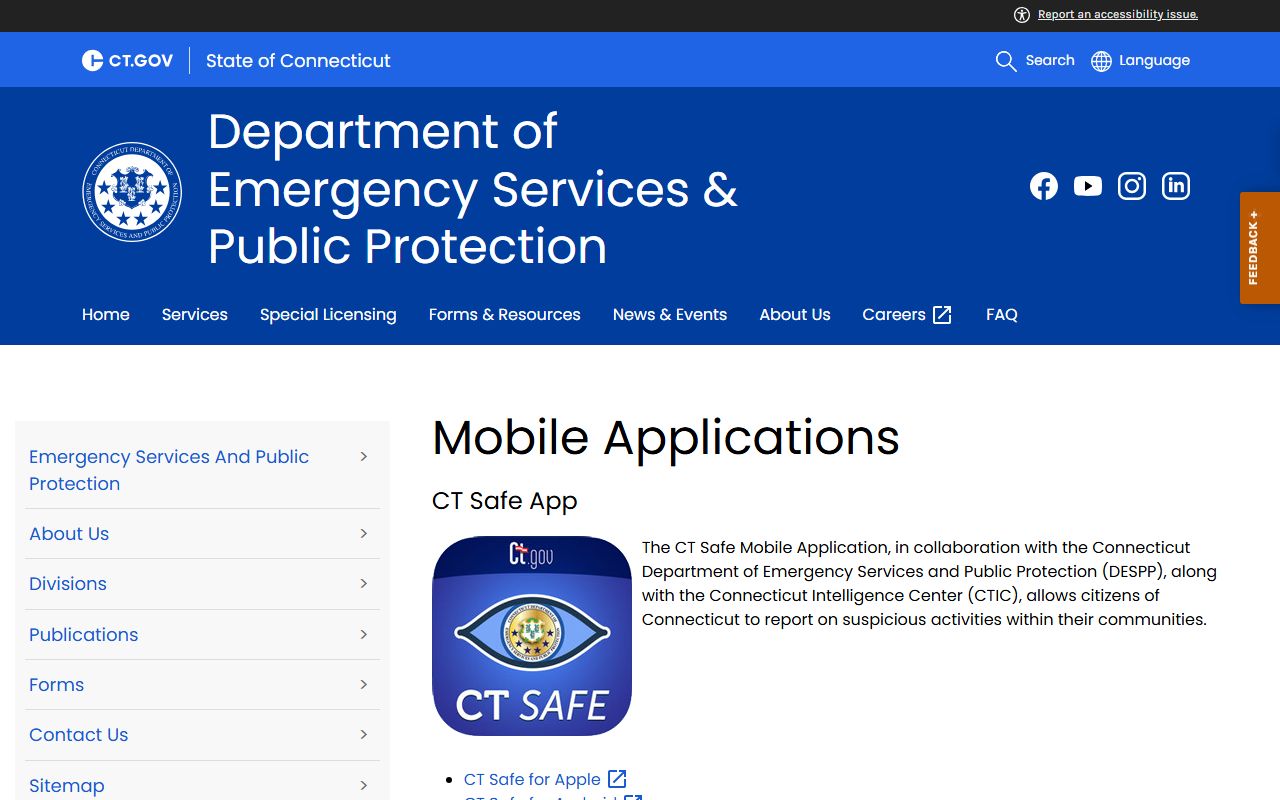The height and width of the screenshot is (800, 1280).
Task: Open News & Events menu
Action: [670, 315]
